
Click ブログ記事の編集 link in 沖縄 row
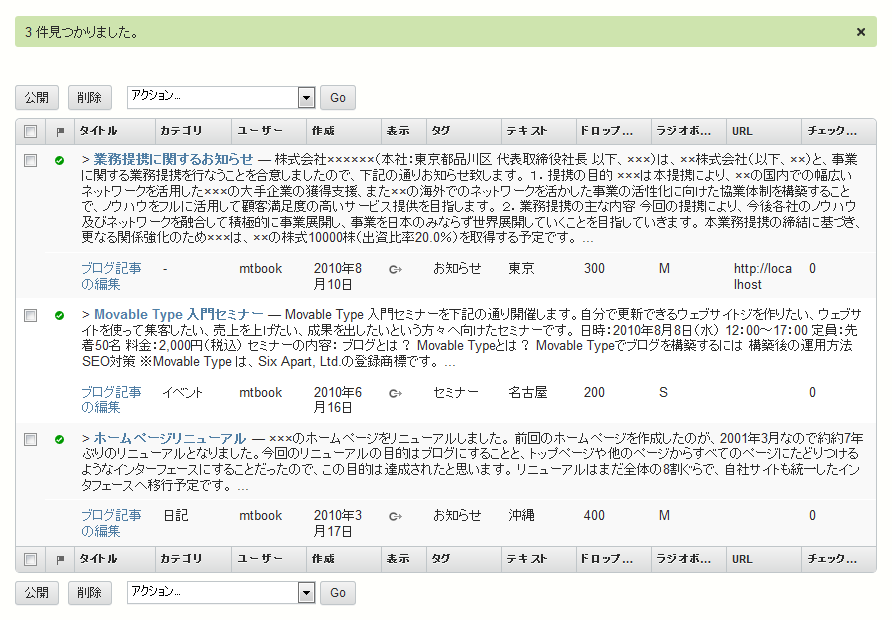point(111,523)
